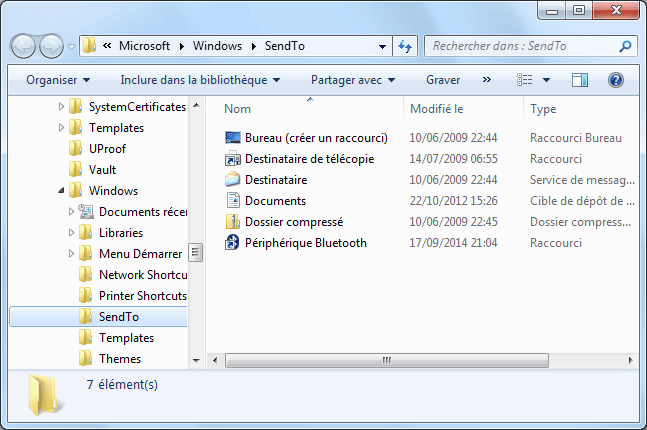Open the Partager avec menu
Screen dimensions: 647x430
353,80
